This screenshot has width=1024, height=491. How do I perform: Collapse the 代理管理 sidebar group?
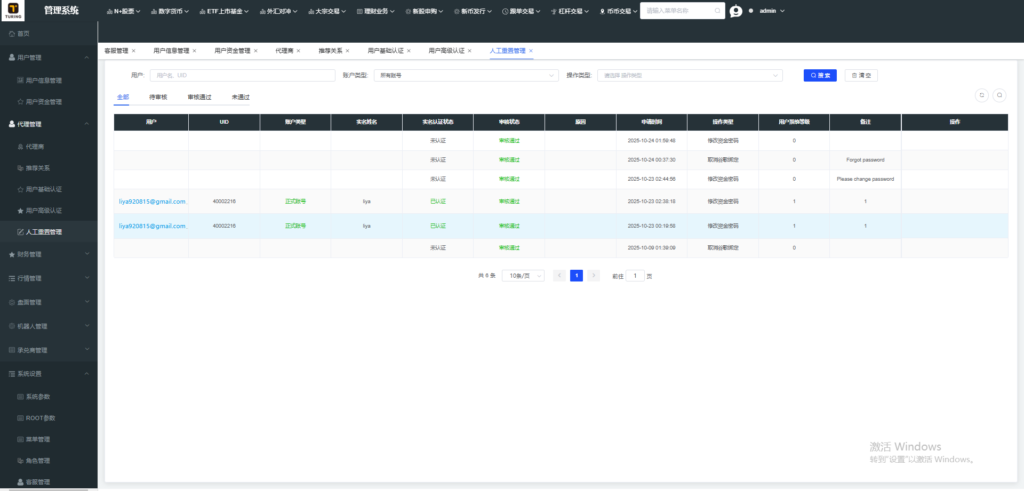click(x=48, y=124)
